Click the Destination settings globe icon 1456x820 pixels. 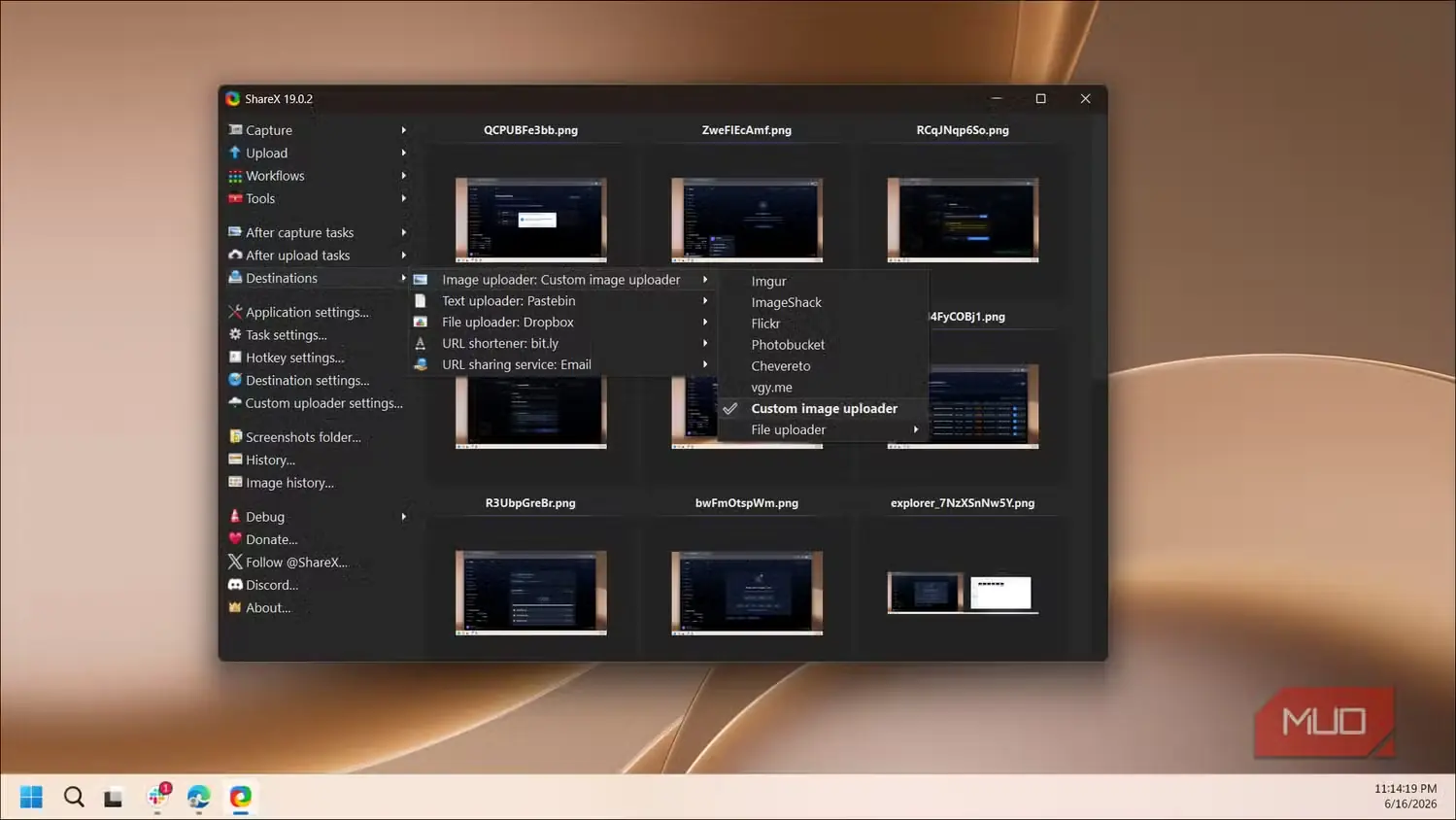[x=235, y=380]
